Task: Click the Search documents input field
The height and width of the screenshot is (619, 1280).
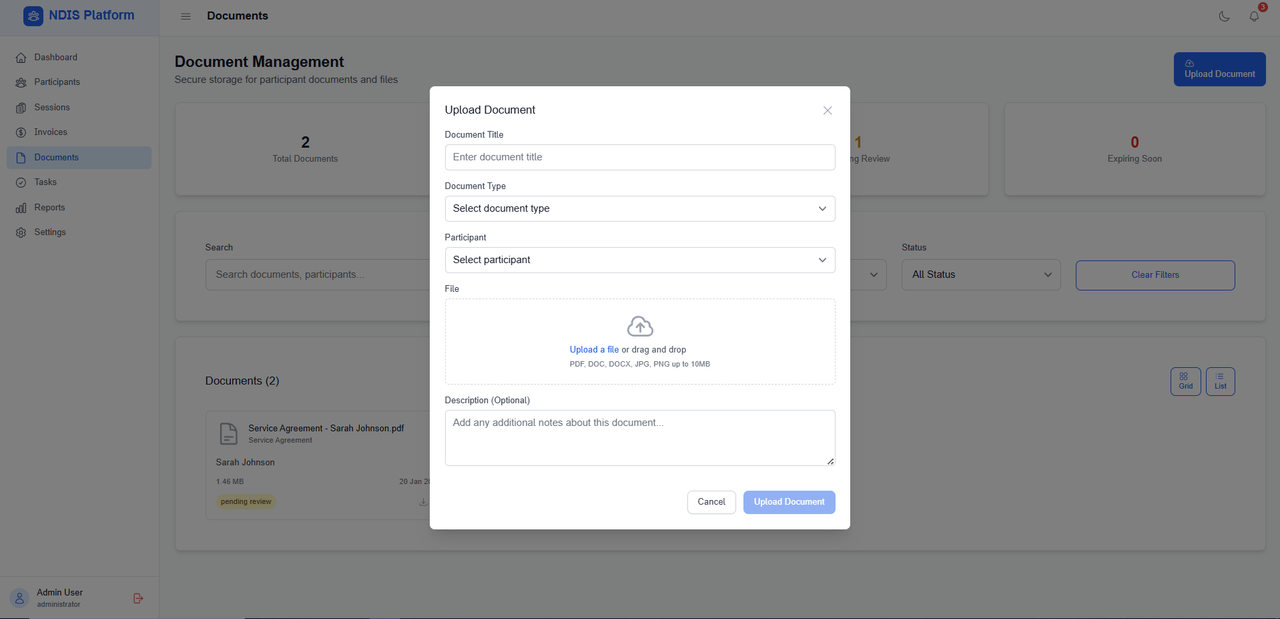Action: 317,275
